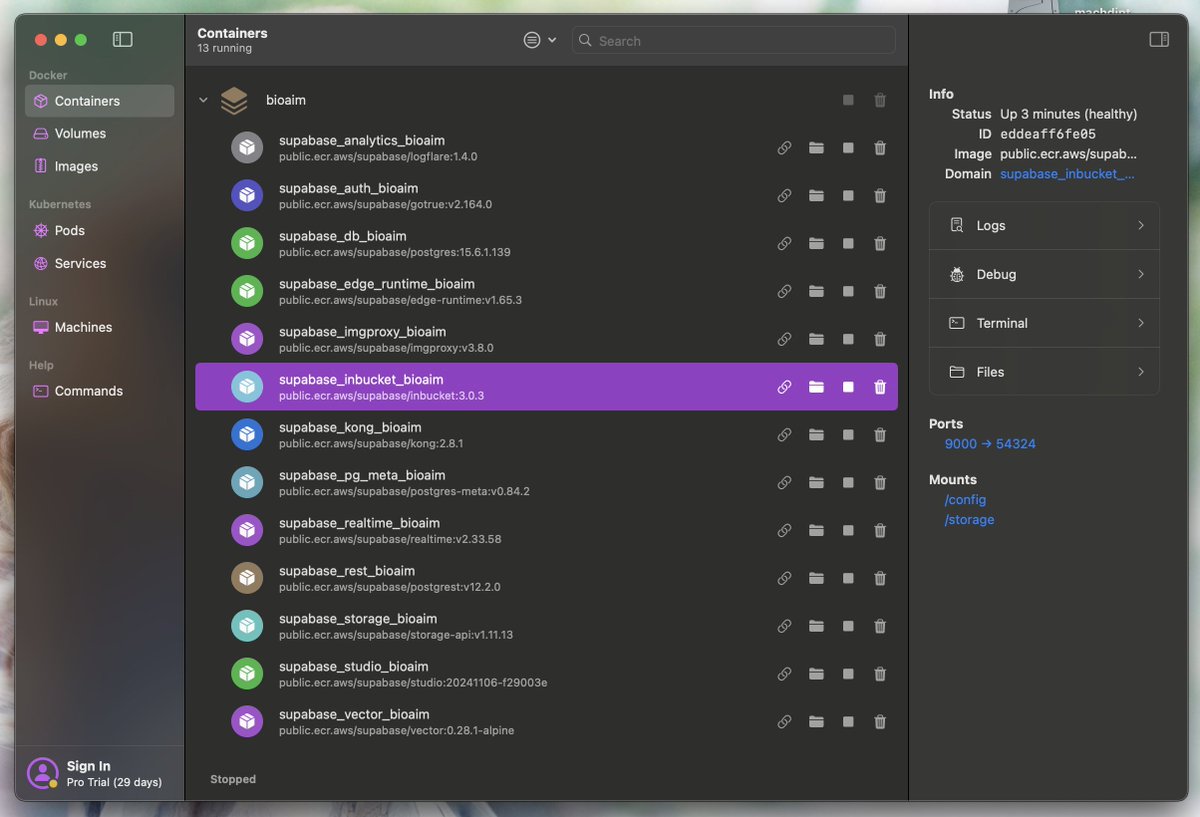The image size is (1200, 817).
Task: Select supabase_edge_runtime_bioaim row
Action: click(x=546, y=291)
